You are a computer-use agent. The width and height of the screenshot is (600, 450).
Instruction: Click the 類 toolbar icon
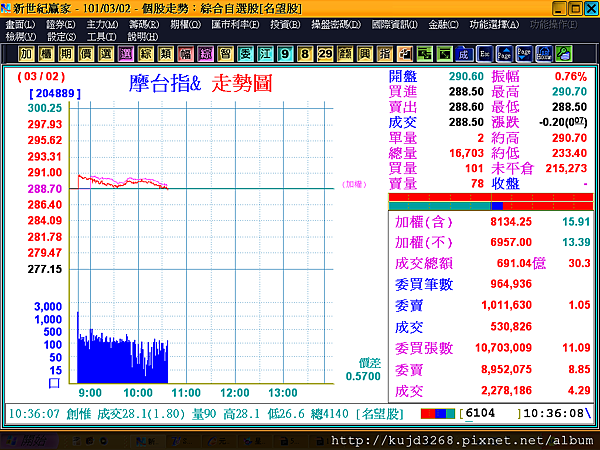[x=165, y=54]
